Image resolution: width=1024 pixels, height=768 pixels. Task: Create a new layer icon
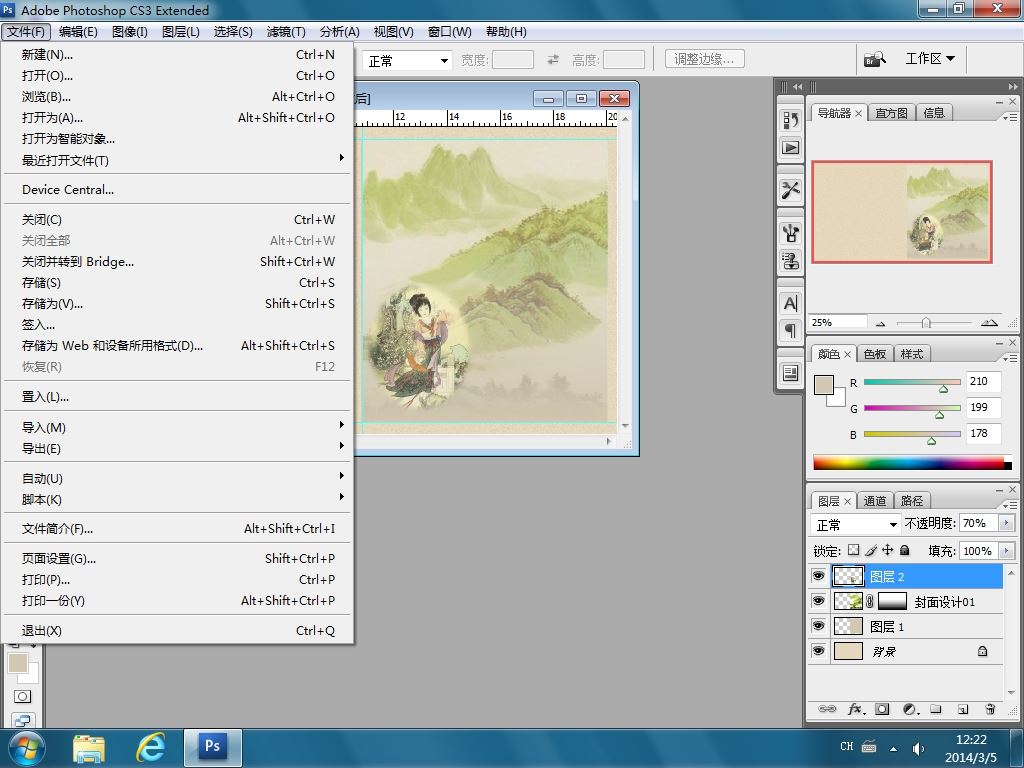point(963,709)
